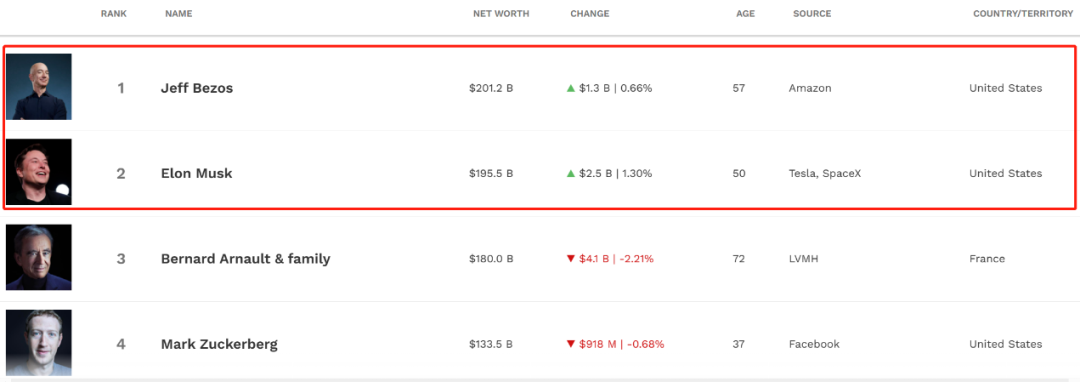1080x382 pixels.
Task: Click red down arrow for Mark Zuckerberg
Action: (570, 344)
